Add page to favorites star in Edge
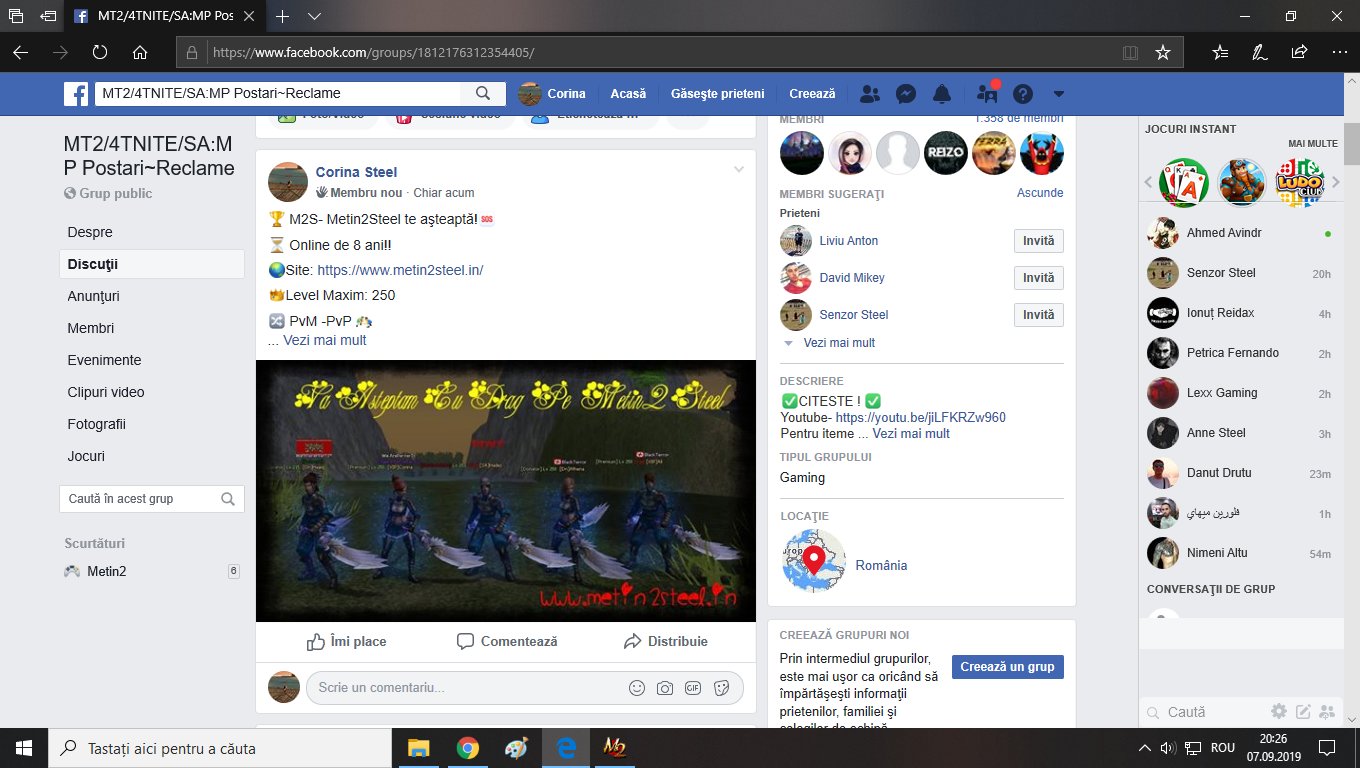This screenshot has height=768, width=1360. coord(1162,52)
